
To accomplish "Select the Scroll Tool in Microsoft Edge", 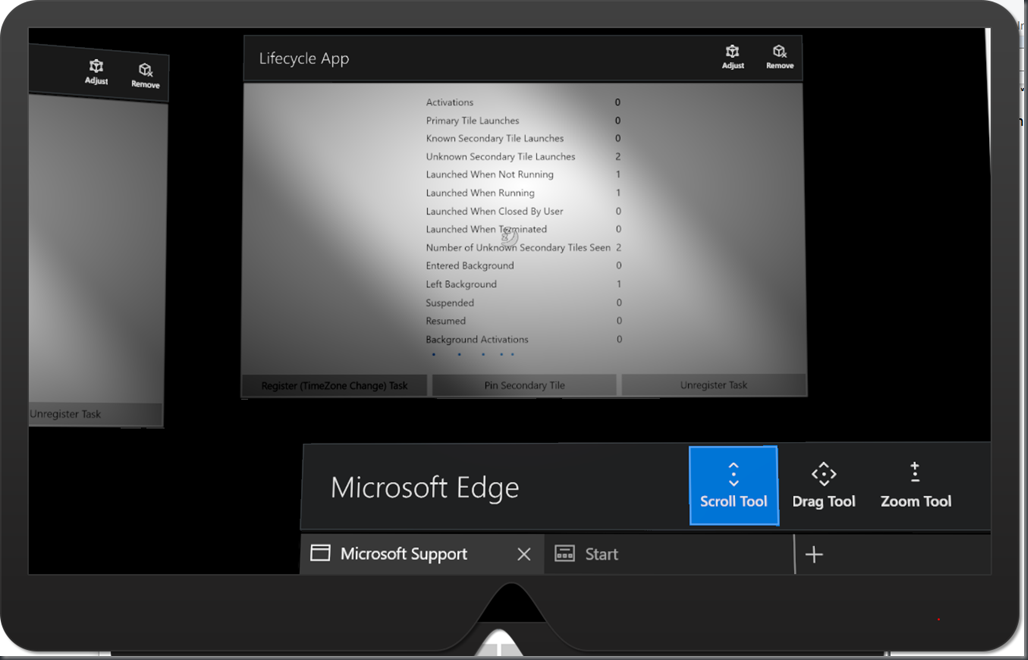I will 734,486.
